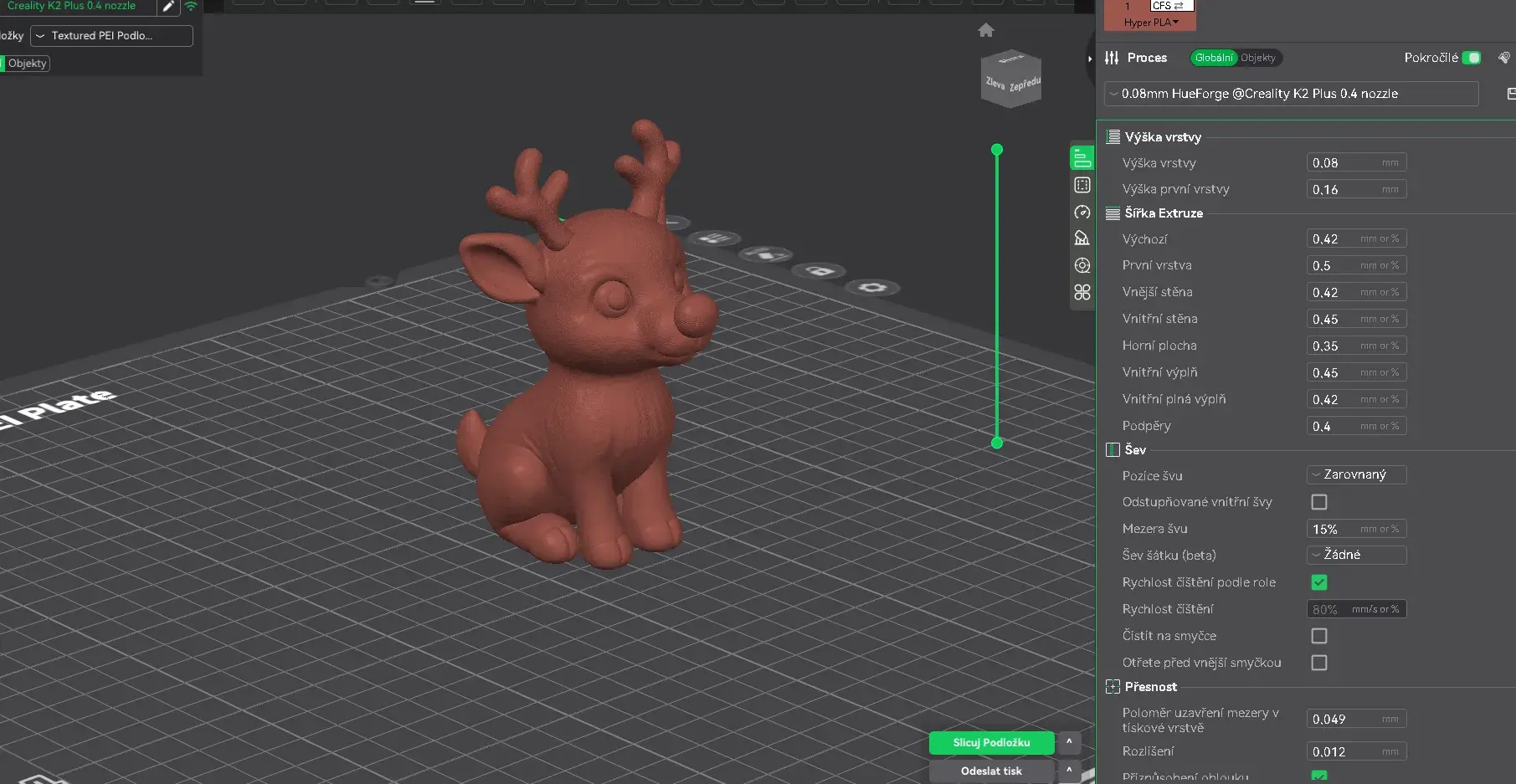Open the Strength settings side tab icon

click(x=1082, y=185)
